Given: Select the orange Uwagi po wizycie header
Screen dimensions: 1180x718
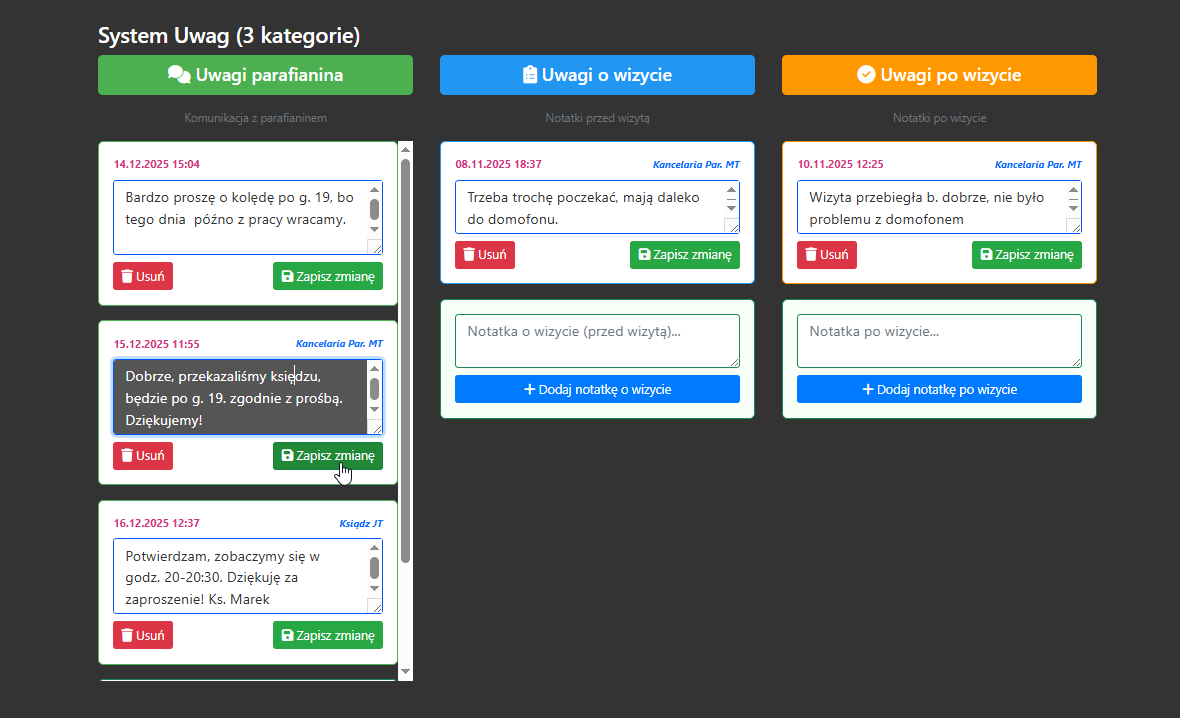Looking at the screenshot, I should (939, 75).
